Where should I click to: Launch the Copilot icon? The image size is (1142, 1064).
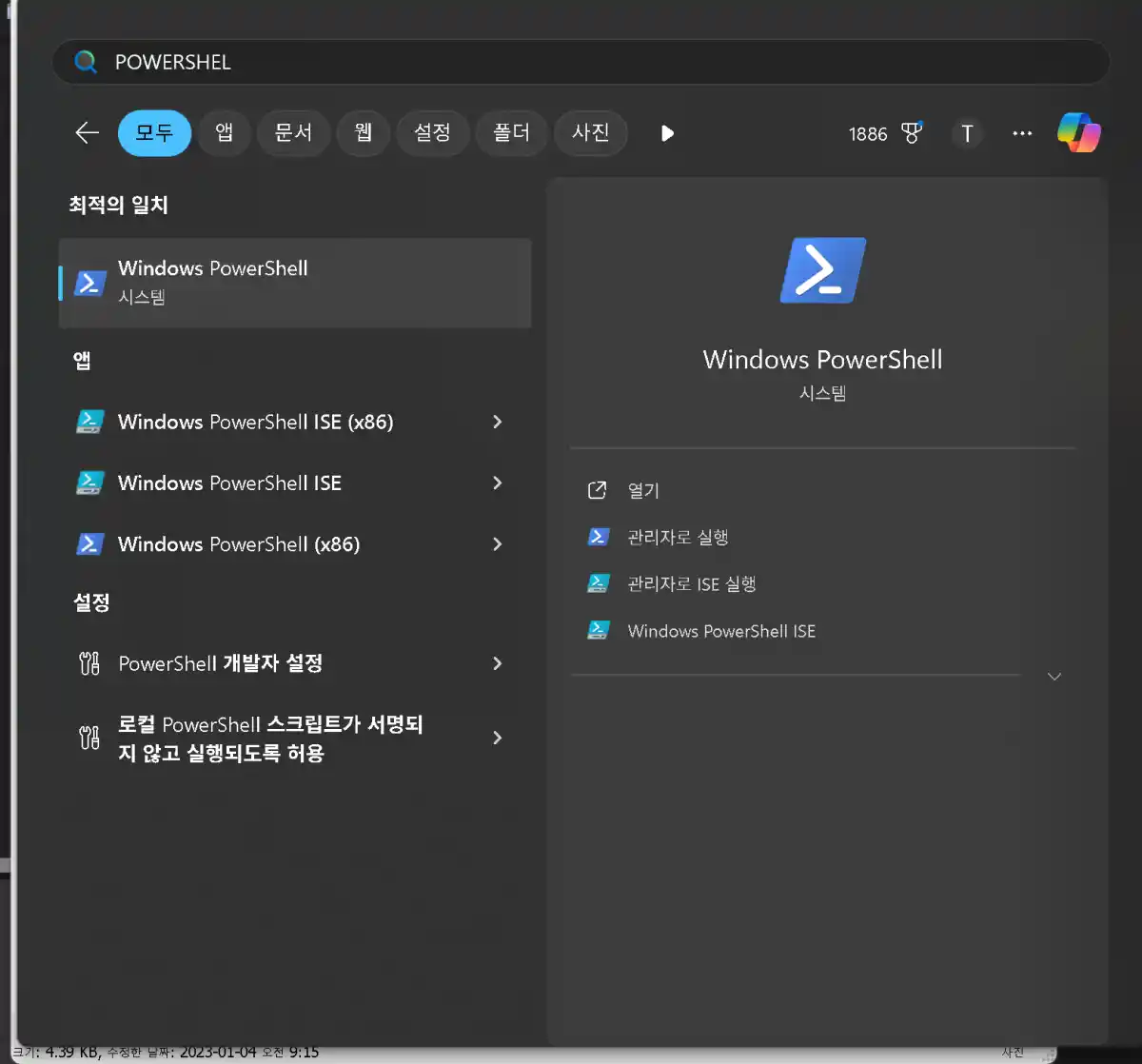tap(1079, 133)
